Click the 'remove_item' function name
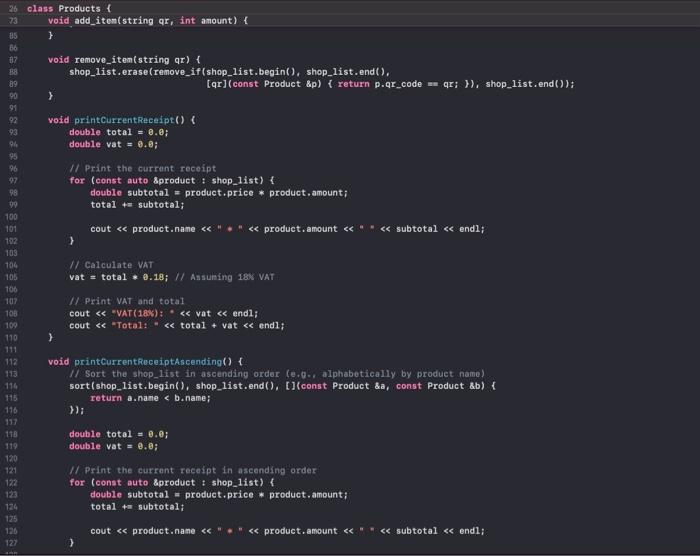 (103, 60)
